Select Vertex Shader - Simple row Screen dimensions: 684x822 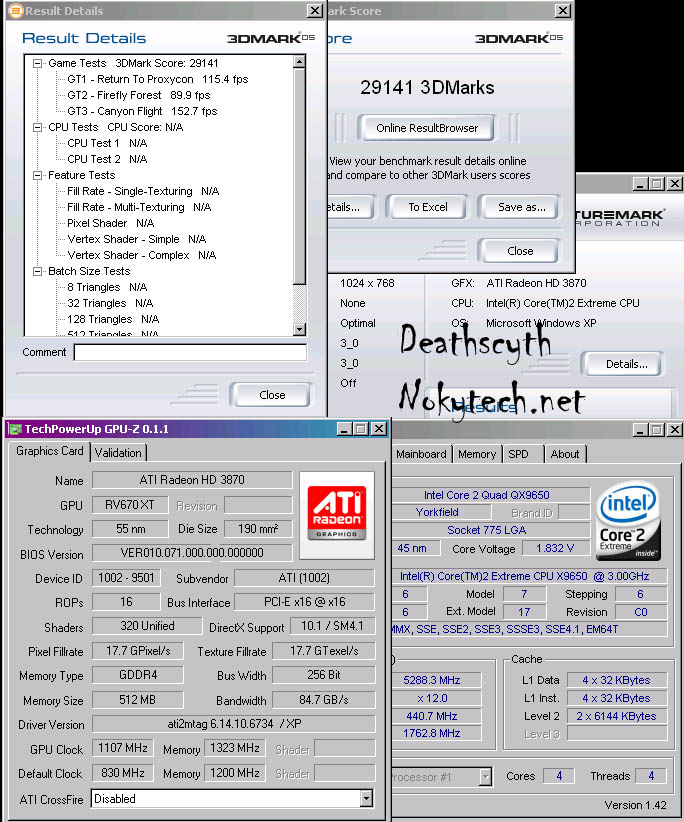137,240
